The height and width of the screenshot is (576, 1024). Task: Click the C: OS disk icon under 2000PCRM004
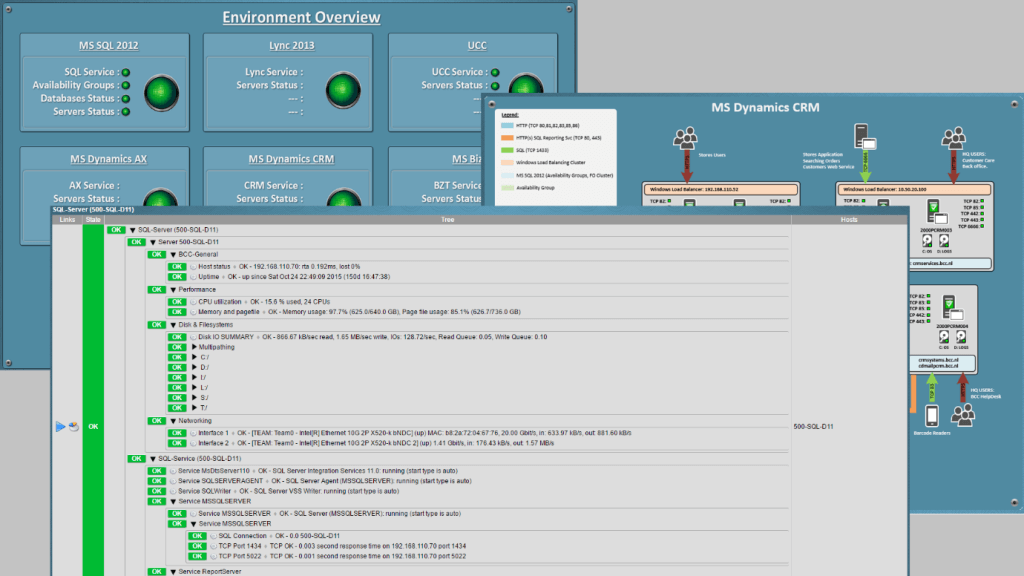point(944,337)
